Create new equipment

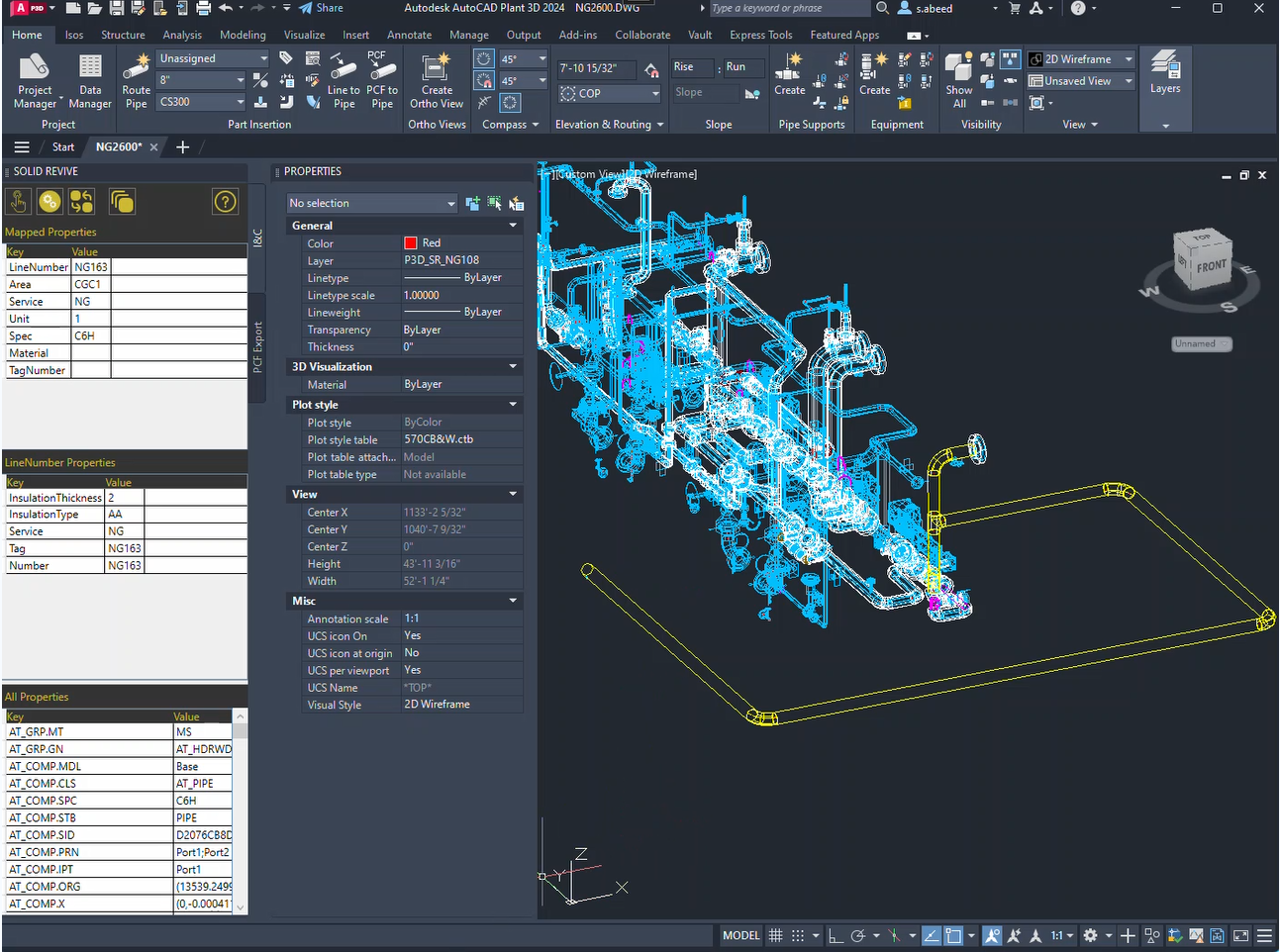coord(874,75)
